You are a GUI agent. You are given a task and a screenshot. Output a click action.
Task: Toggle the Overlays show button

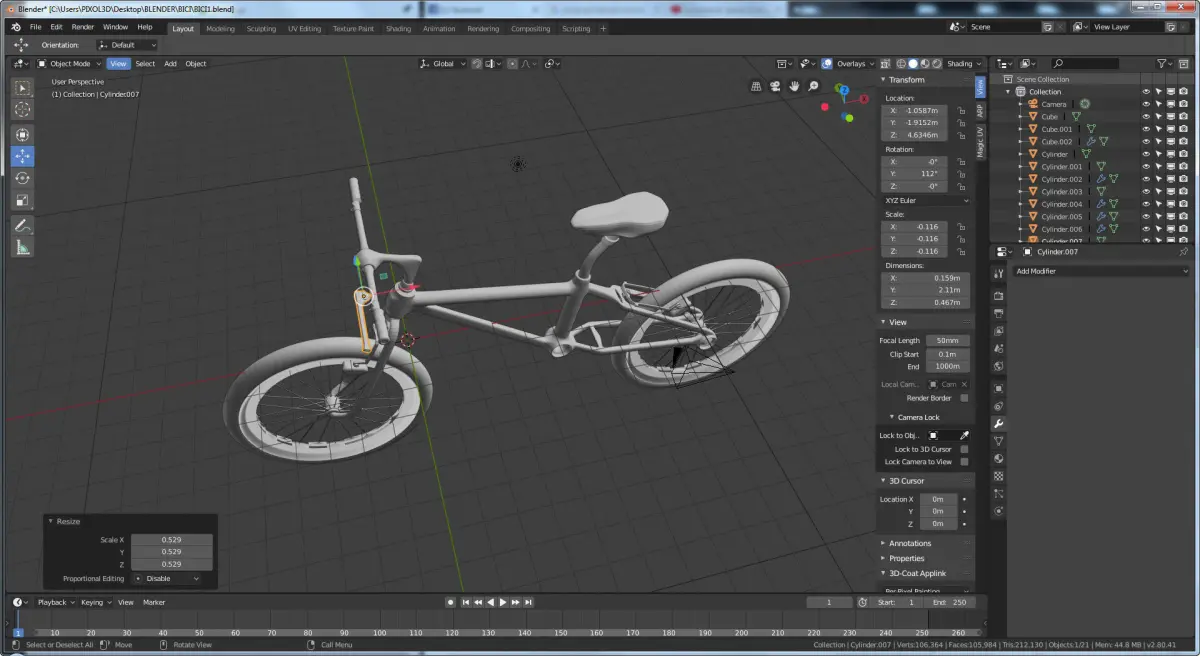click(x=829, y=63)
